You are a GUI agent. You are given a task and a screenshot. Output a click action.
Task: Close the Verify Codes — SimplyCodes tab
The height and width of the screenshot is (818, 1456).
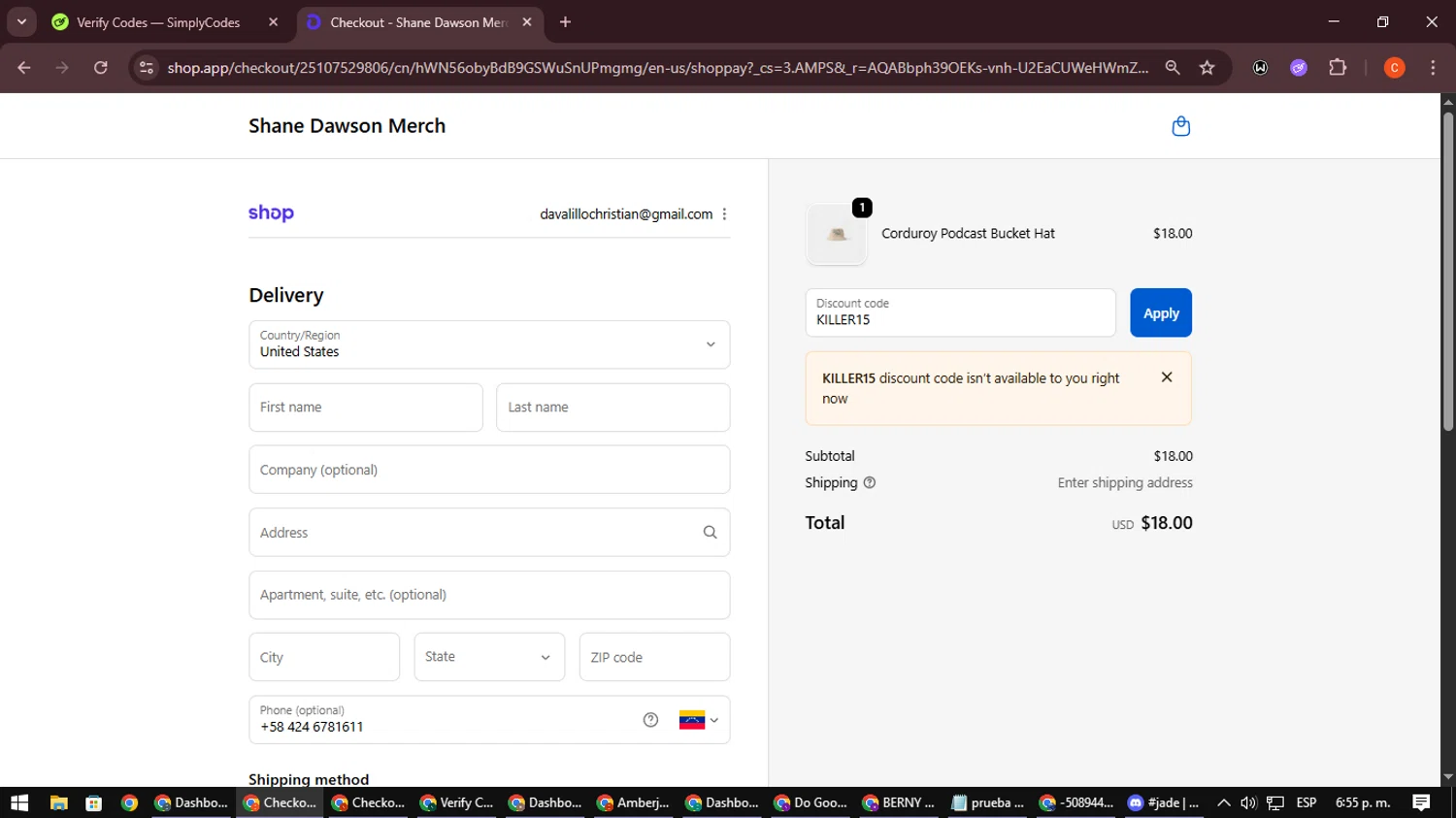coord(273,22)
